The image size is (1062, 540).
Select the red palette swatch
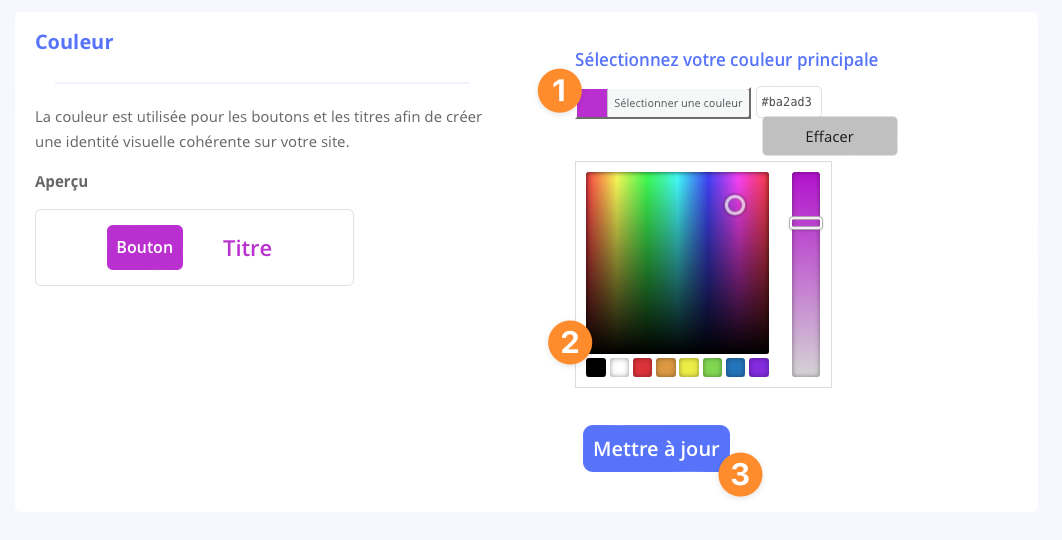point(642,368)
